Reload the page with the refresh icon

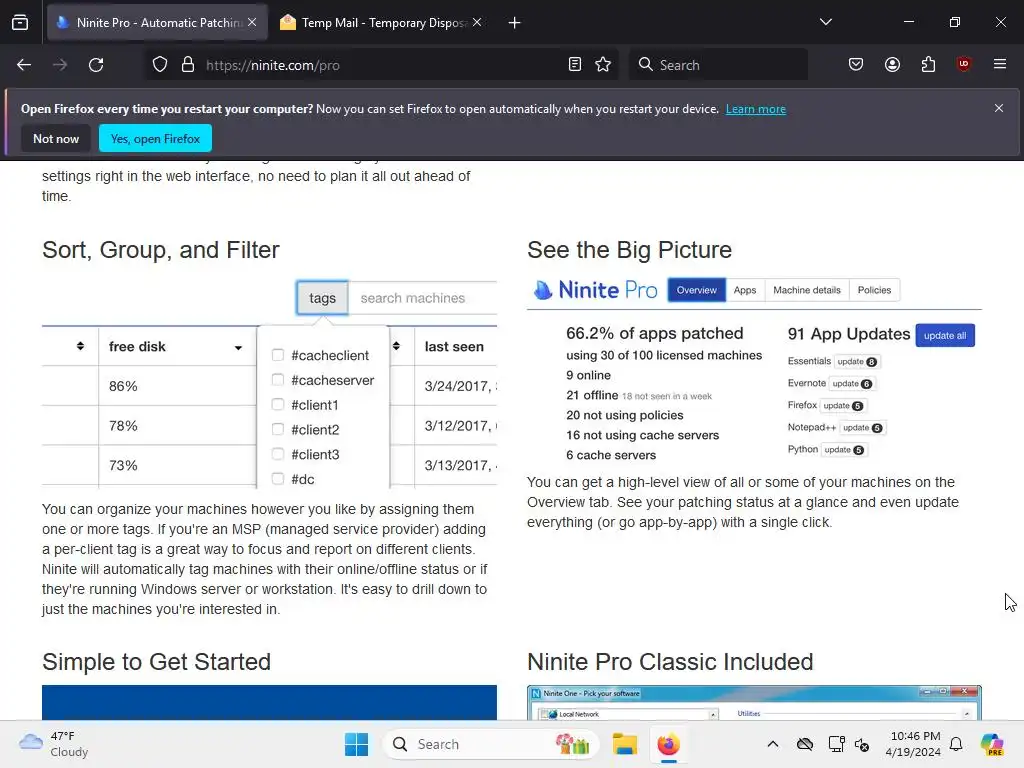96,65
